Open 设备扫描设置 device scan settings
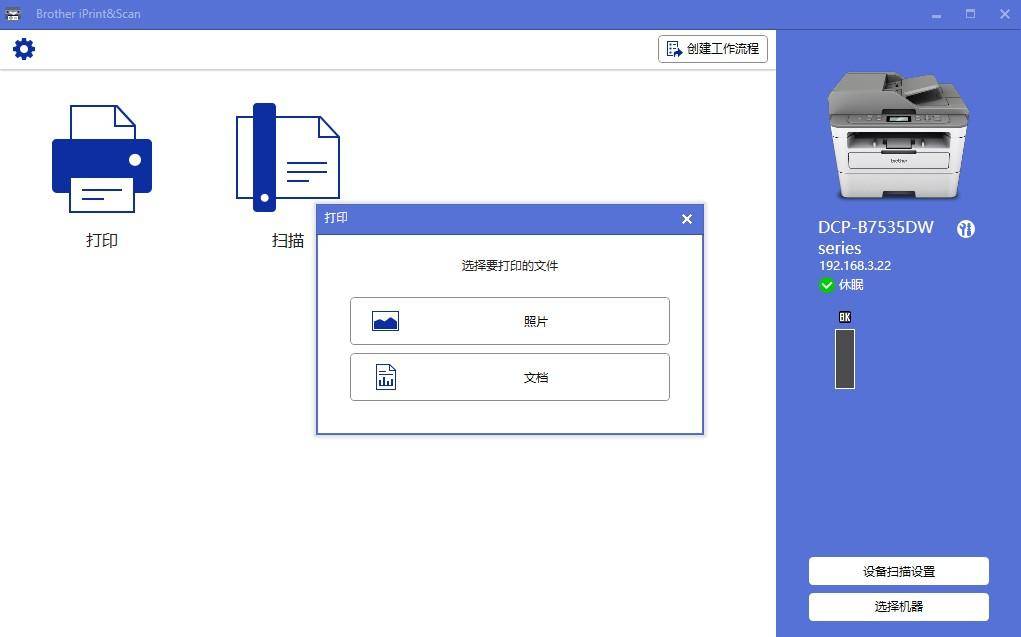The image size is (1021, 637). [x=897, y=571]
